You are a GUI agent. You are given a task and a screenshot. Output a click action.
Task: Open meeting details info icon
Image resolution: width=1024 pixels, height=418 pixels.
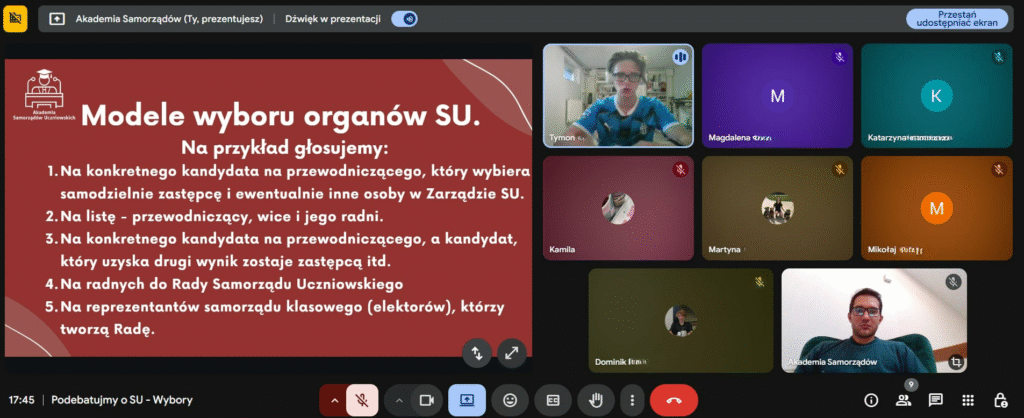pyautogui.click(x=871, y=400)
